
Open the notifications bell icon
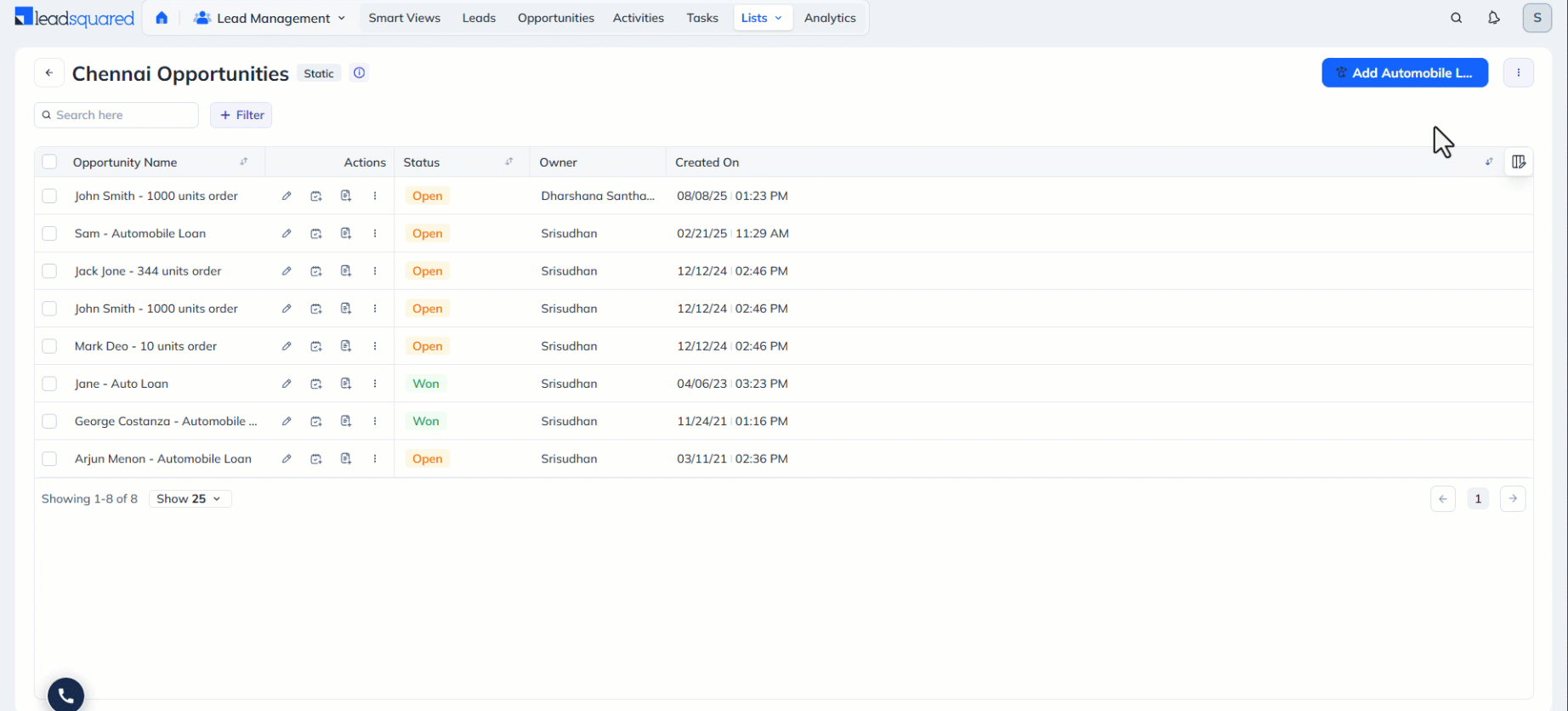[1493, 18]
